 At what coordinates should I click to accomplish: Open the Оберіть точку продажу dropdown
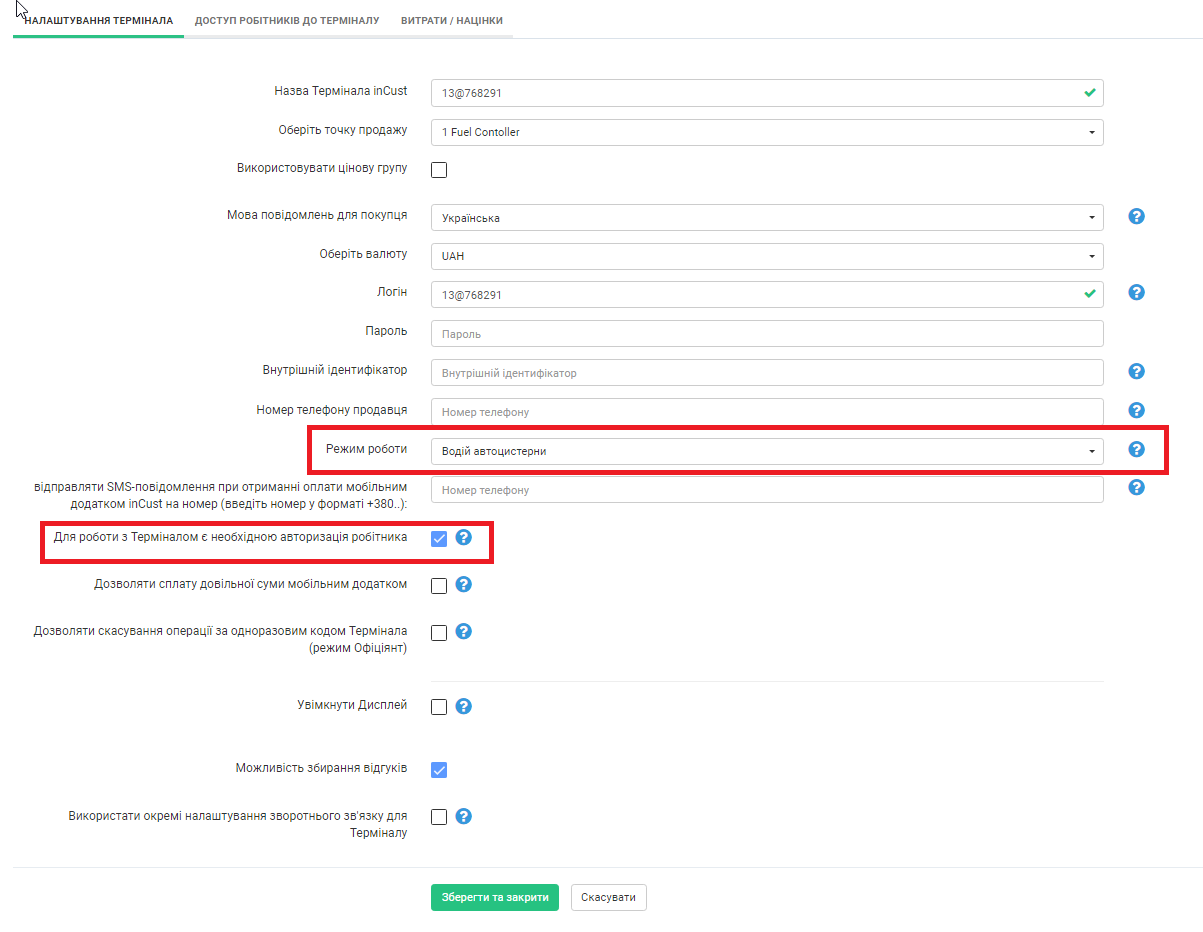coord(767,132)
